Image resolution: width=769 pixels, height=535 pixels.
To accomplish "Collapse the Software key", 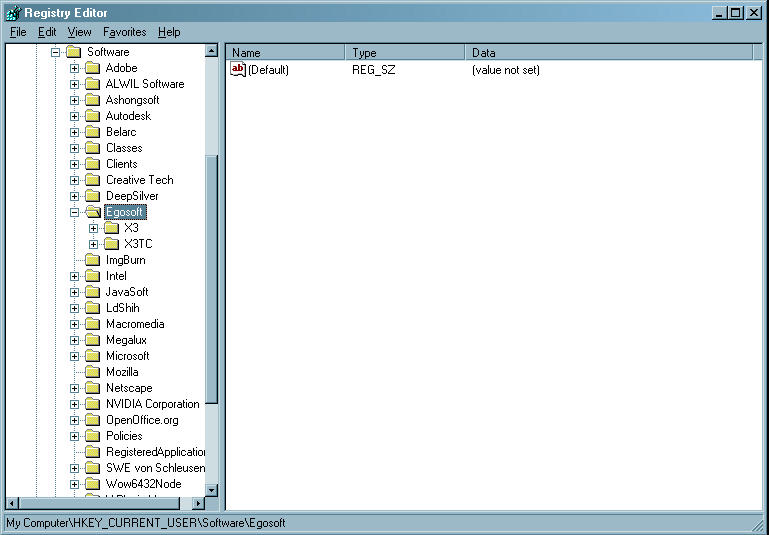I will [55, 52].
